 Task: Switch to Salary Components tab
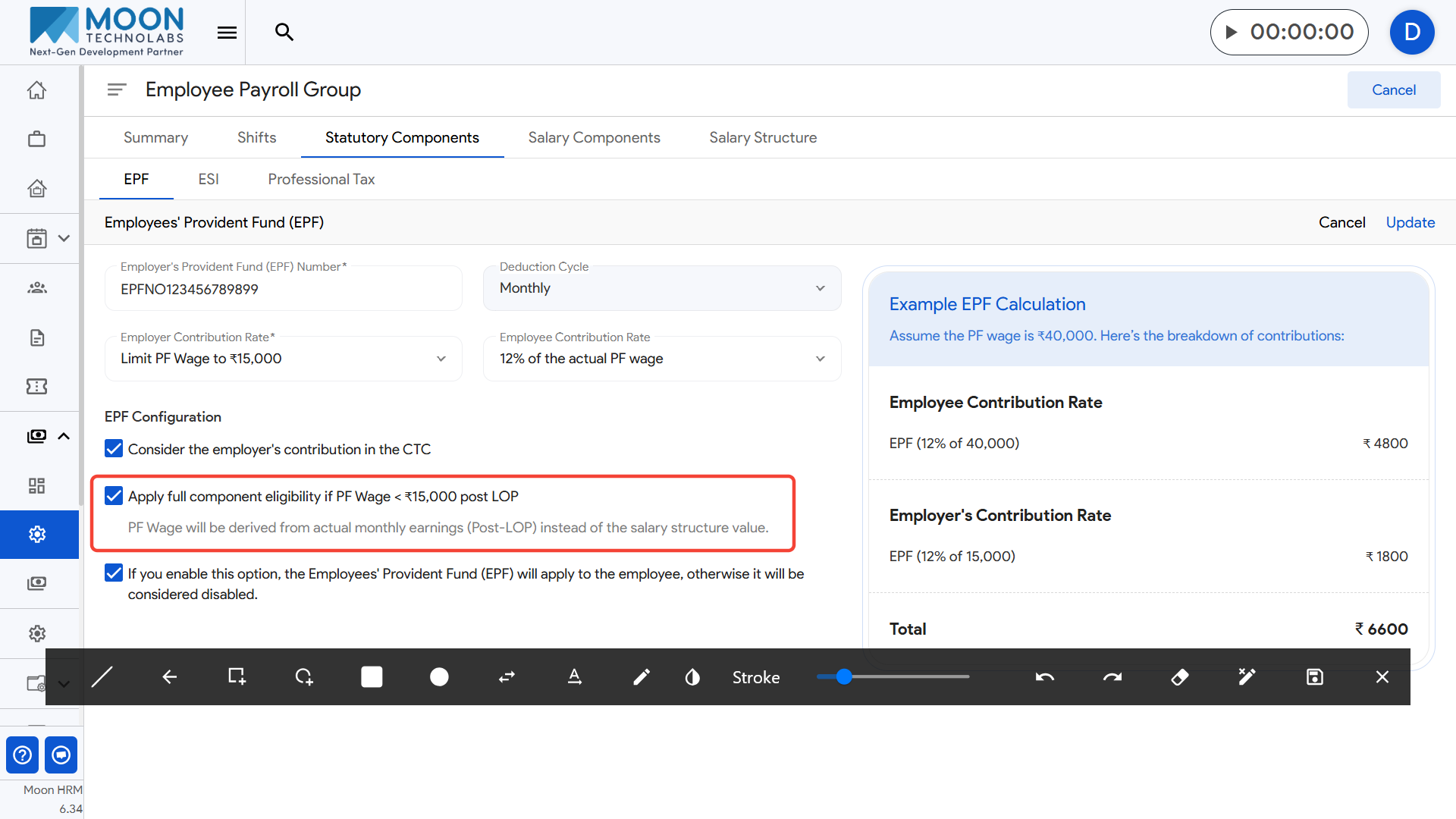[x=594, y=137]
